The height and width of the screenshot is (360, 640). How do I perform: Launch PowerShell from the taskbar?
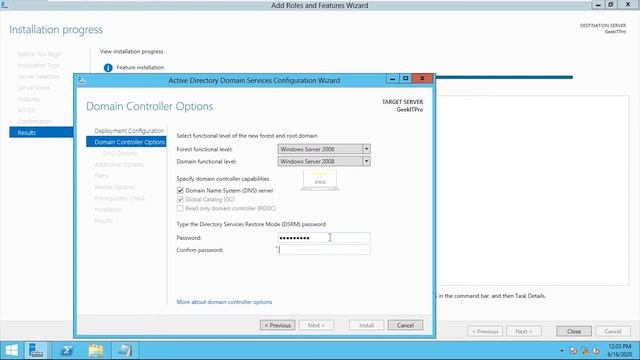[x=67, y=350]
